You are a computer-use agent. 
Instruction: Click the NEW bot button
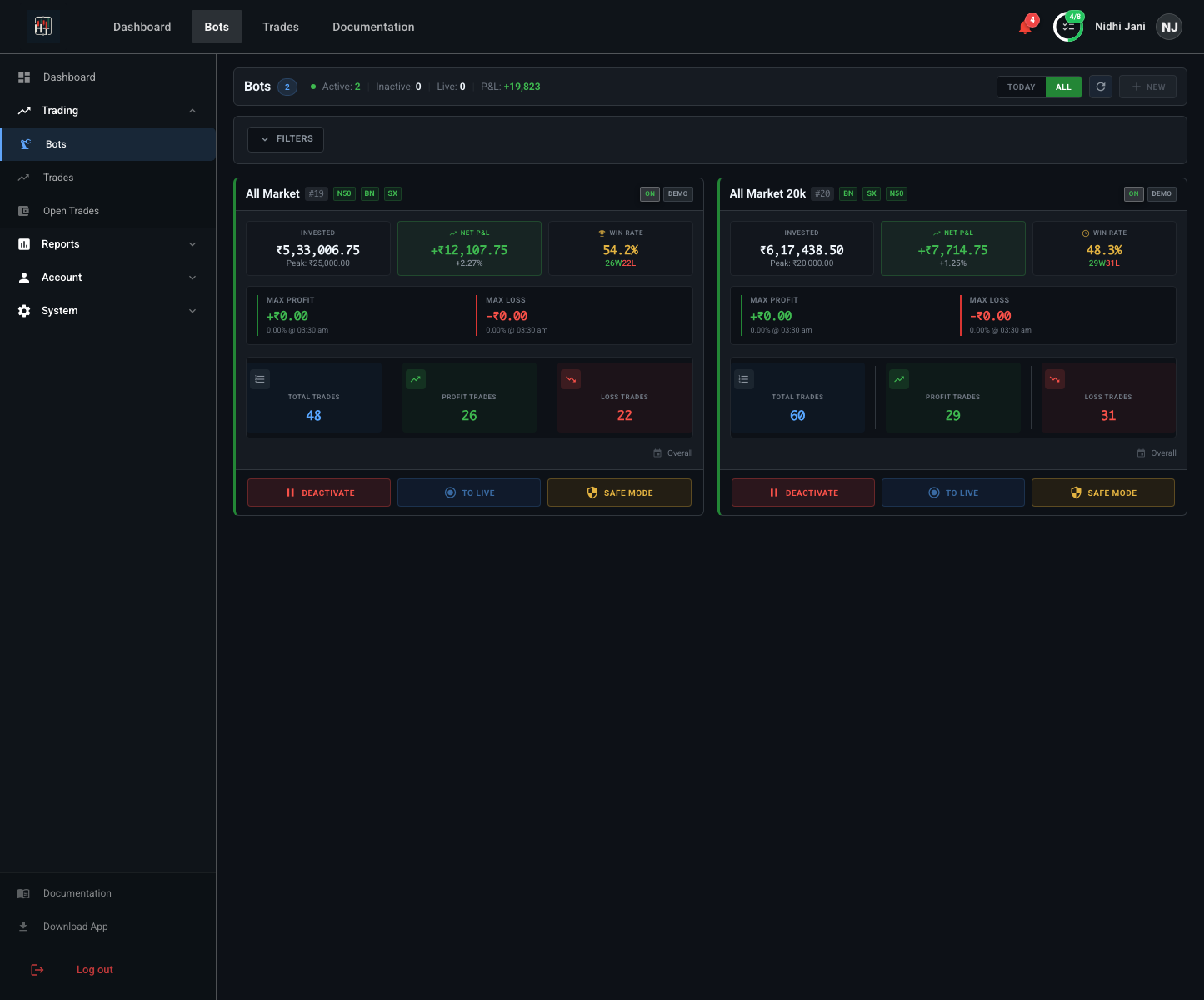(x=1147, y=87)
